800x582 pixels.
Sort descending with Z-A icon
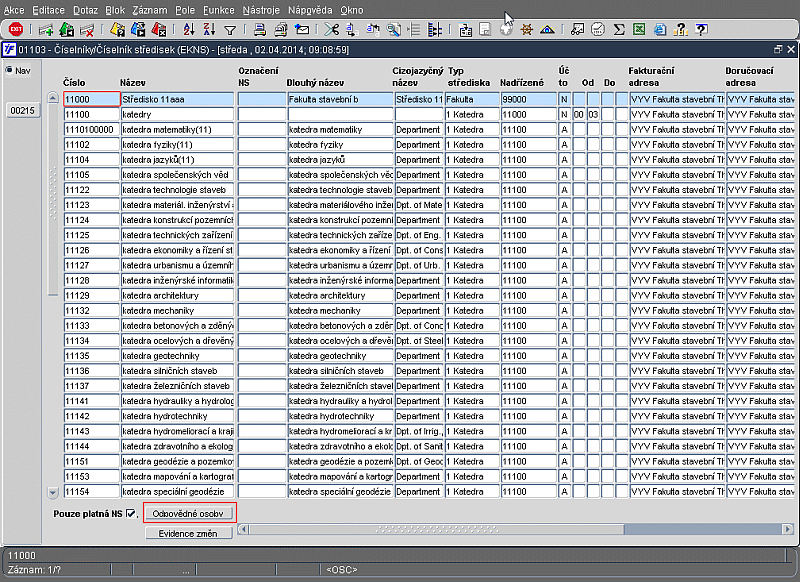pos(209,30)
